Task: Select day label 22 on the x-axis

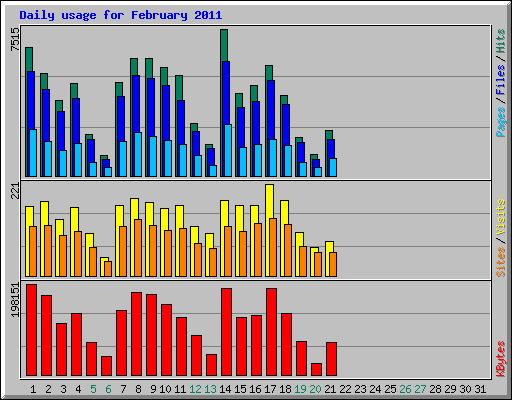Action: [345, 389]
